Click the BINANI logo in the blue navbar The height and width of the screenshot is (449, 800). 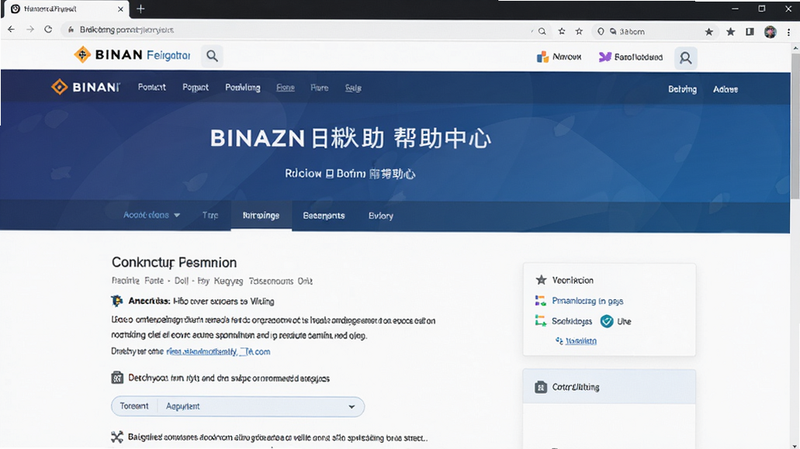pos(85,87)
